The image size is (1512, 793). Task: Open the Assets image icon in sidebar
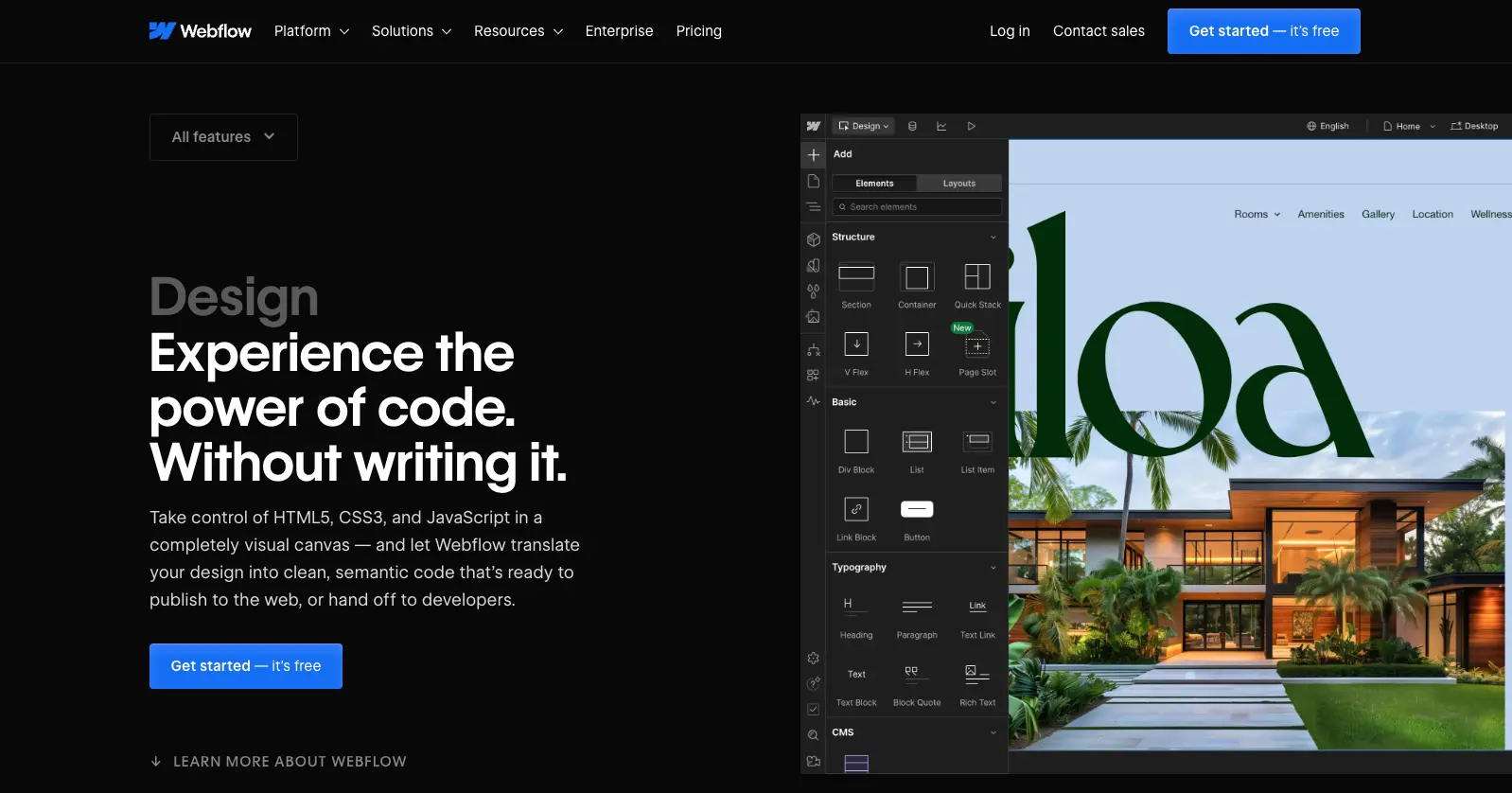point(813,316)
